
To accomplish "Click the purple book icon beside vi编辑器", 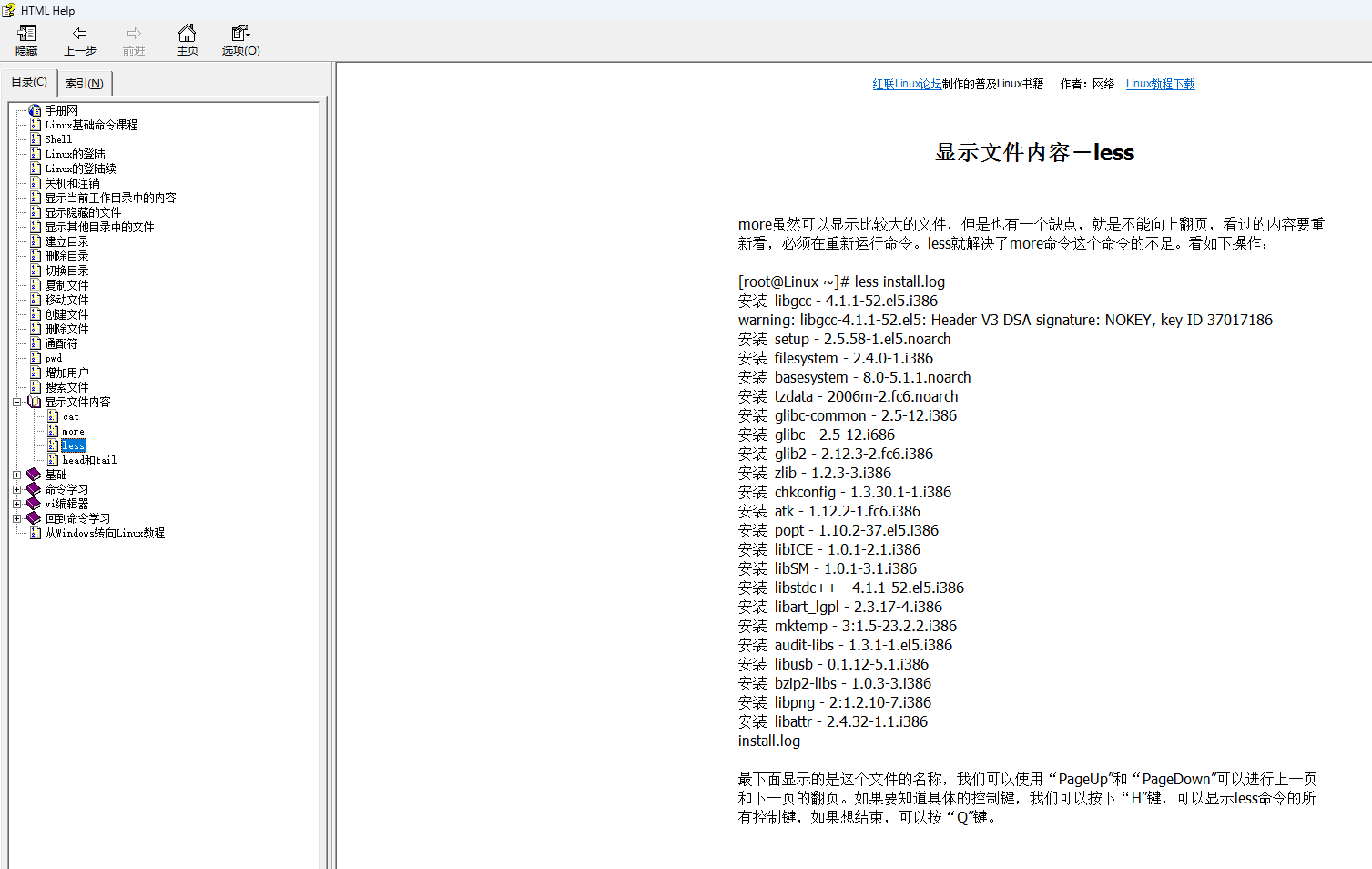I will coord(35,504).
